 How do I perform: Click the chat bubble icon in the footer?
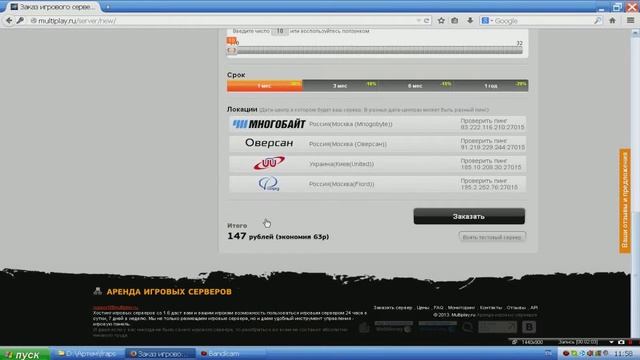(x=467, y=327)
